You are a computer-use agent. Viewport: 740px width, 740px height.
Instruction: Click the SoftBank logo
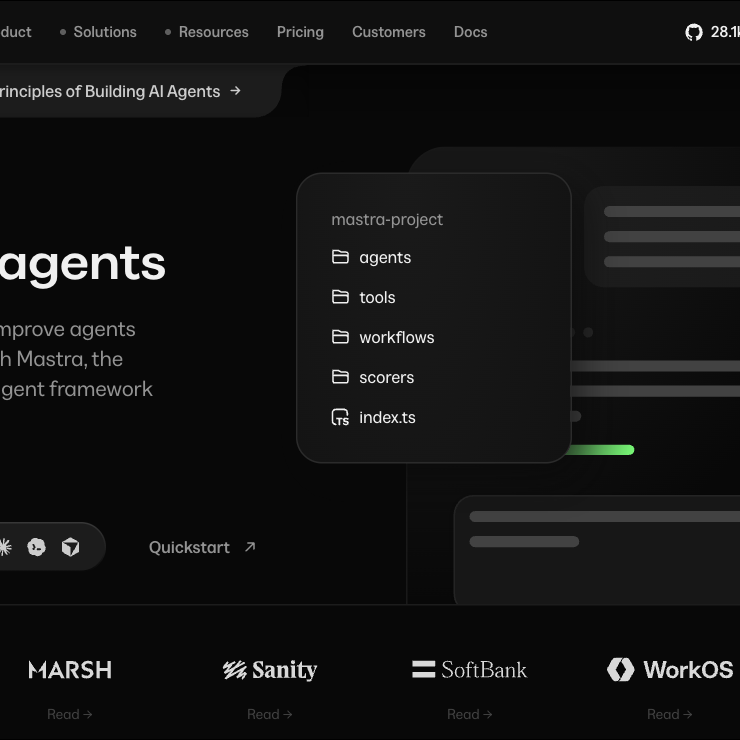[x=470, y=670]
